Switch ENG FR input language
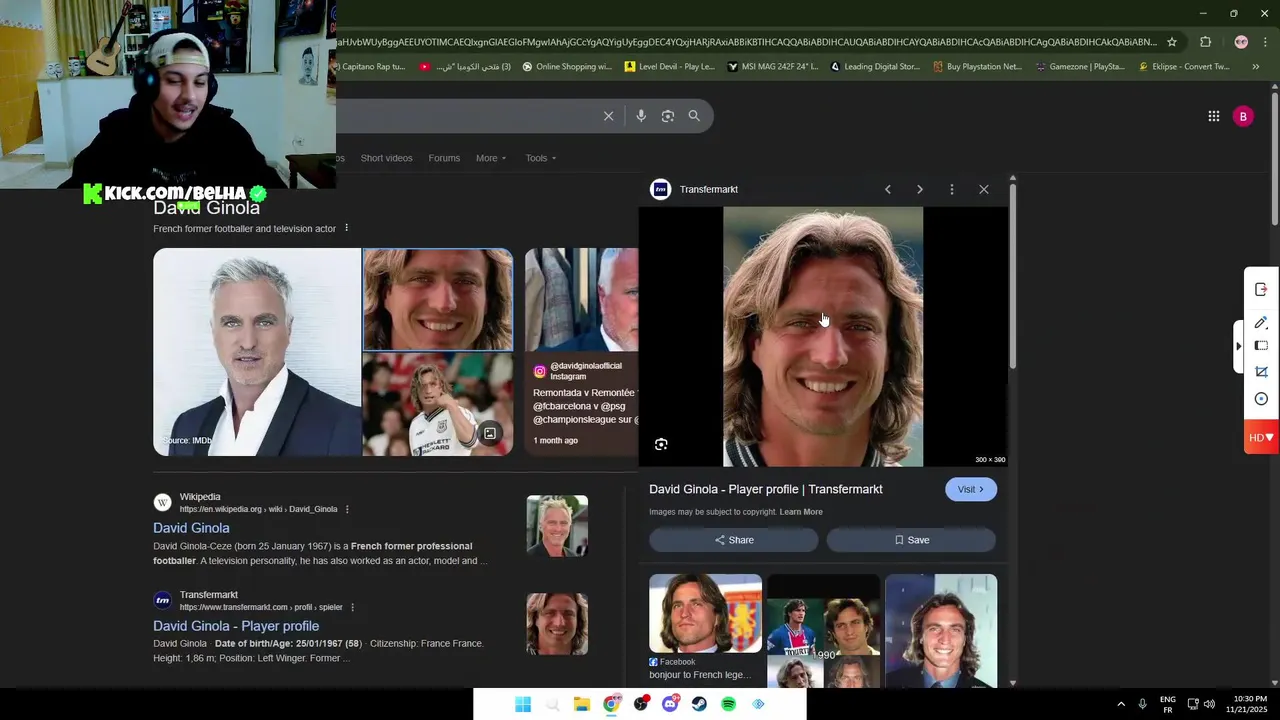Viewport: 1280px width, 720px height. (x=1167, y=704)
